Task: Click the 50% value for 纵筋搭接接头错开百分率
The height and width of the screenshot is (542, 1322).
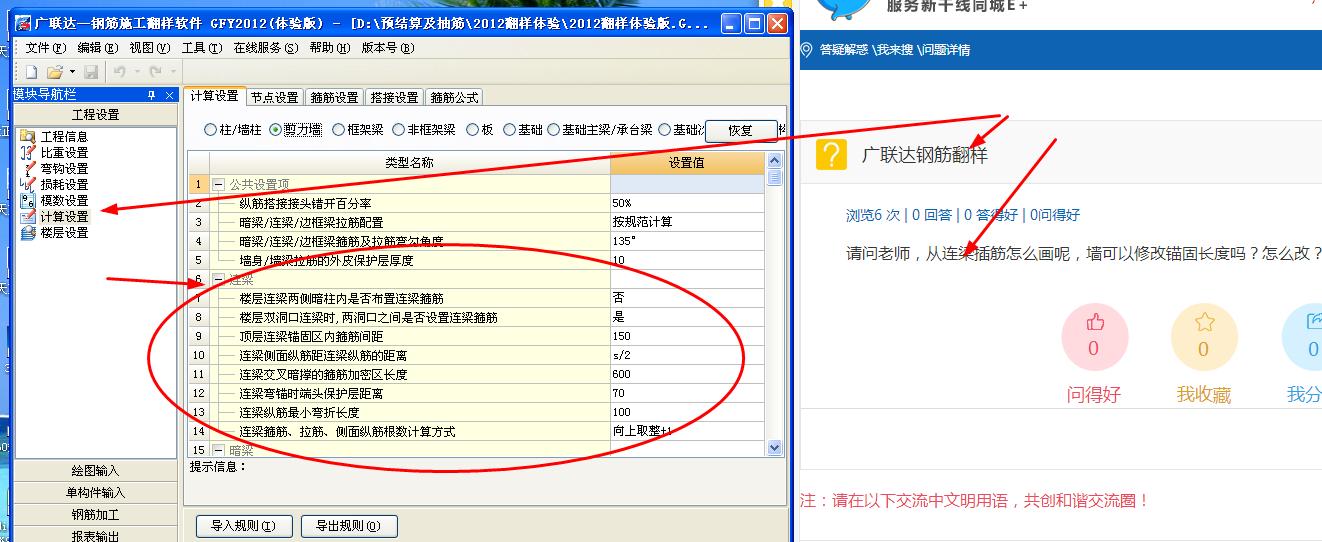Action: click(x=687, y=203)
